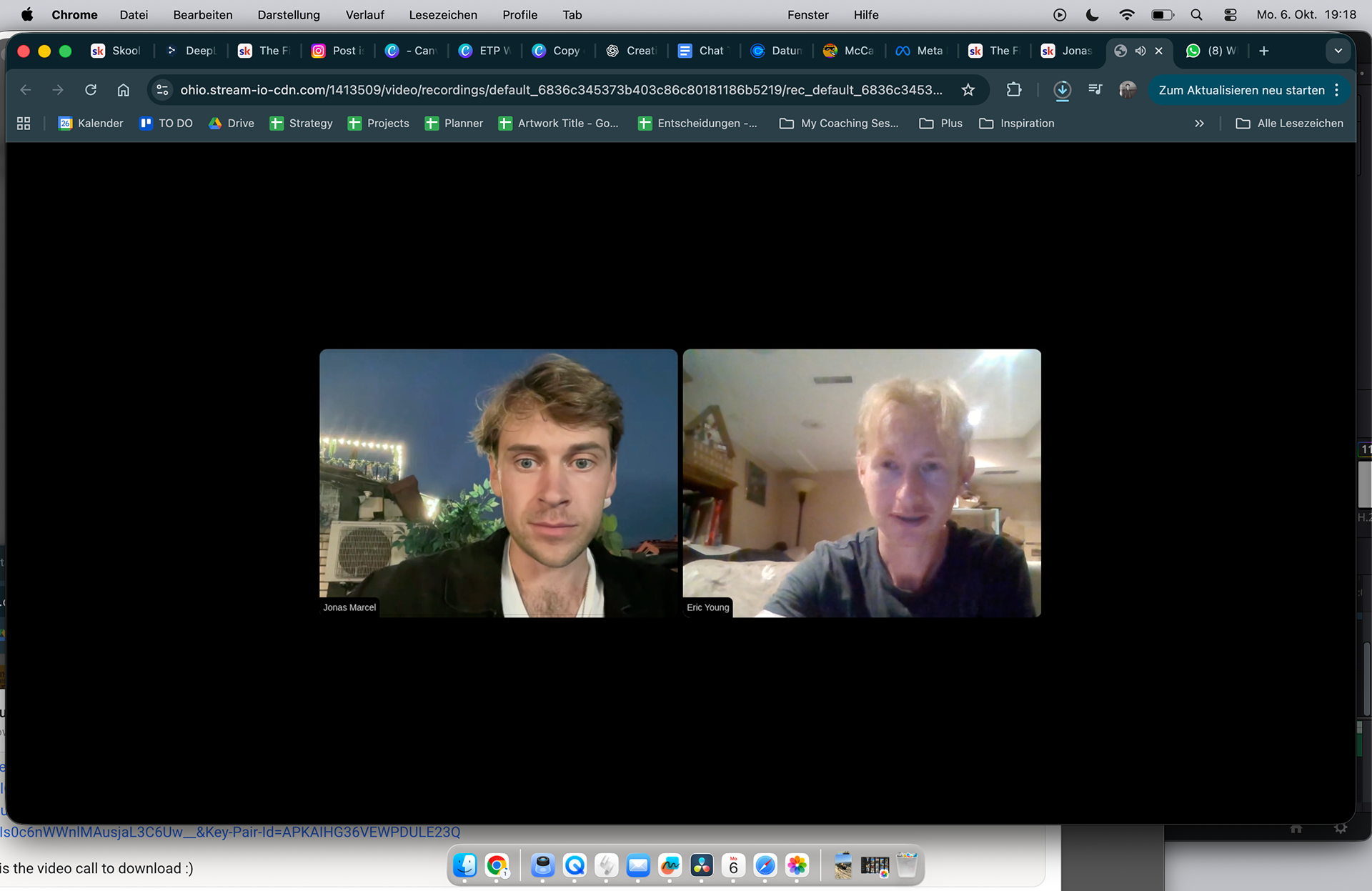View site information icon in address bar
The image size is (1372, 891).
163,90
